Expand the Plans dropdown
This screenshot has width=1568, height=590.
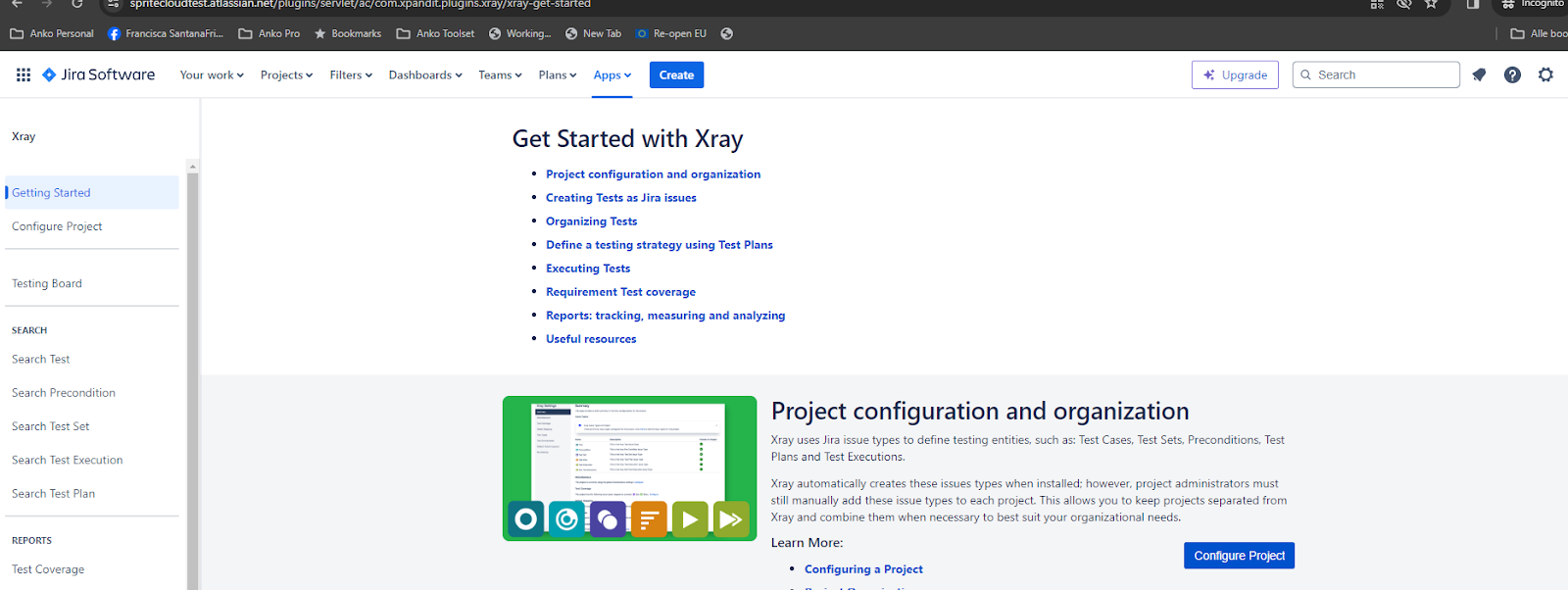558,74
